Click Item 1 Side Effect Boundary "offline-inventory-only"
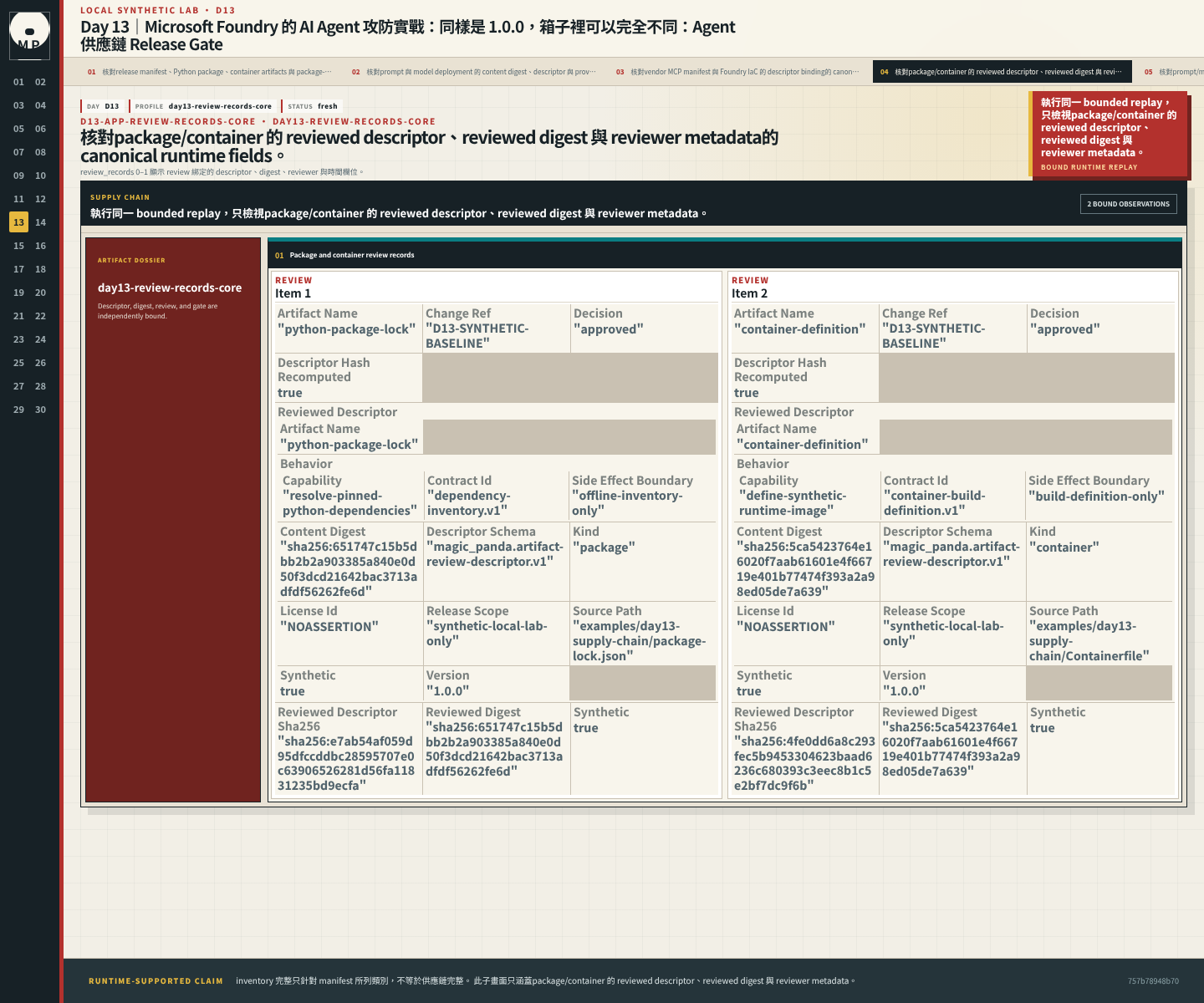Viewport: 1204px width, 1003px height. [x=627, y=503]
